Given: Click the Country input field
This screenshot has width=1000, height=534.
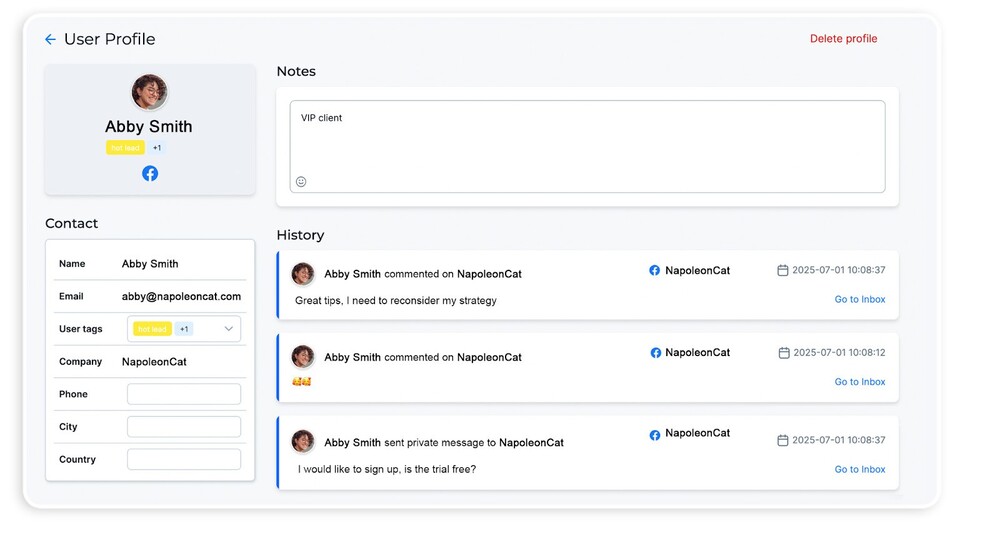Looking at the screenshot, I should click(x=184, y=459).
